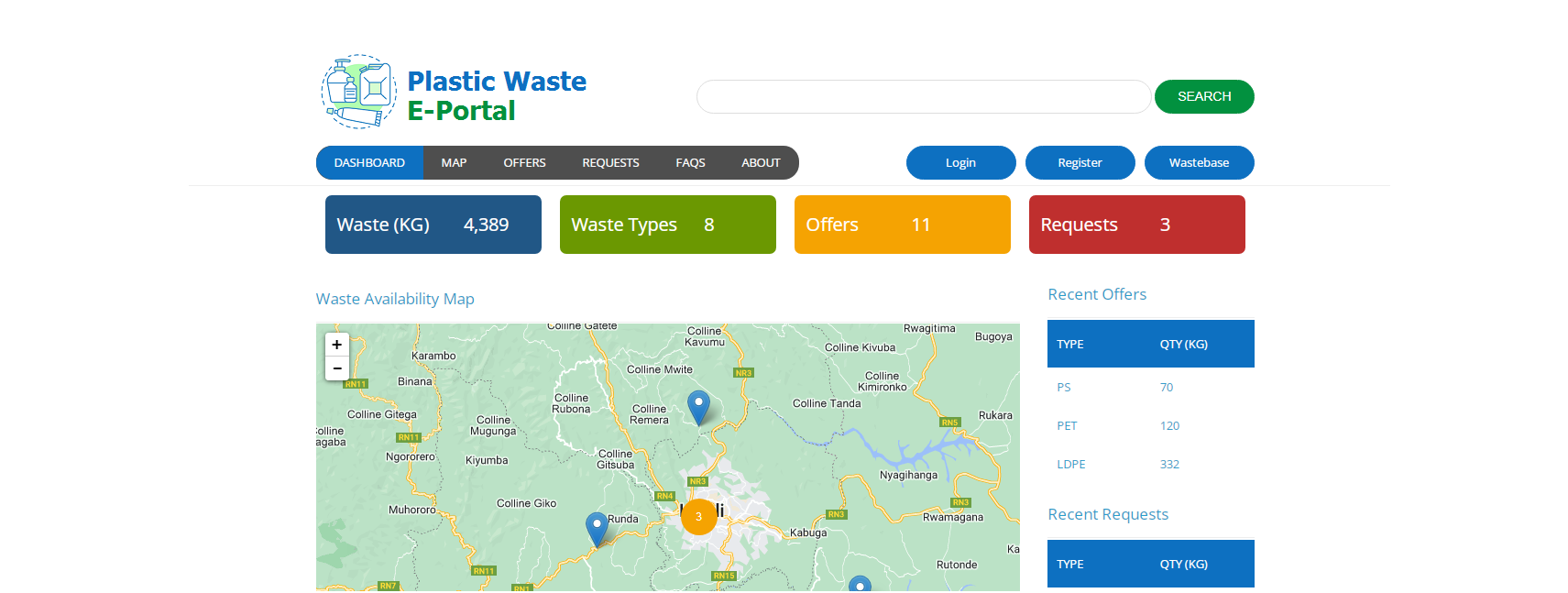Click the quantity value 332
This screenshot has width=1568, height=593.
coord(1169,465)
